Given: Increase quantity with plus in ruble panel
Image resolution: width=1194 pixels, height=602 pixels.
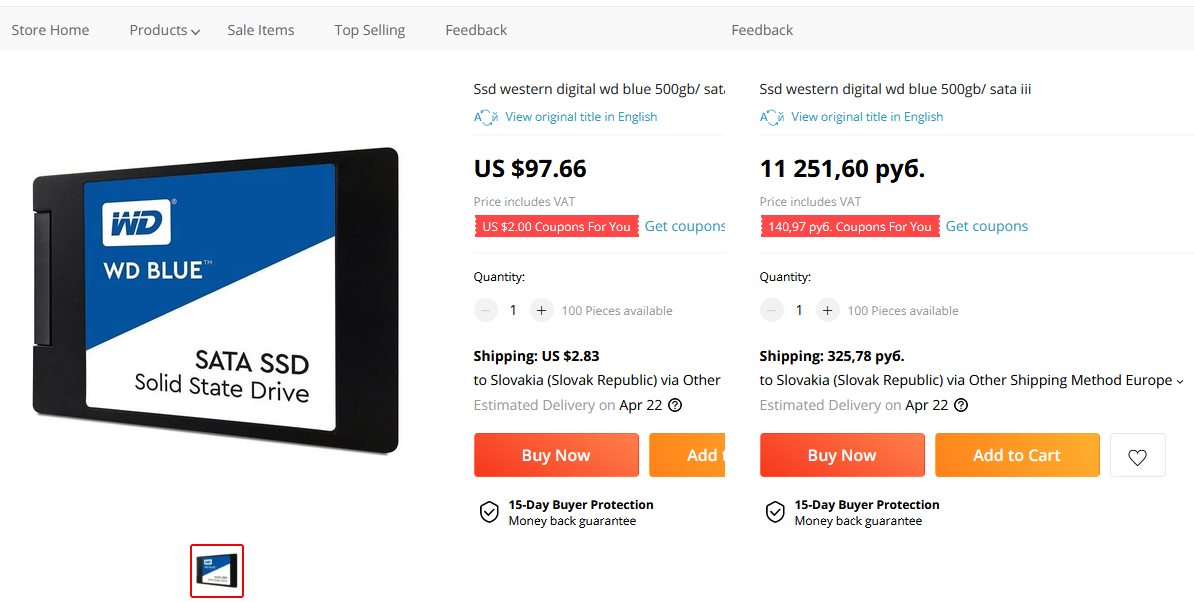Looking at the screenshot, I should [828, 311].
